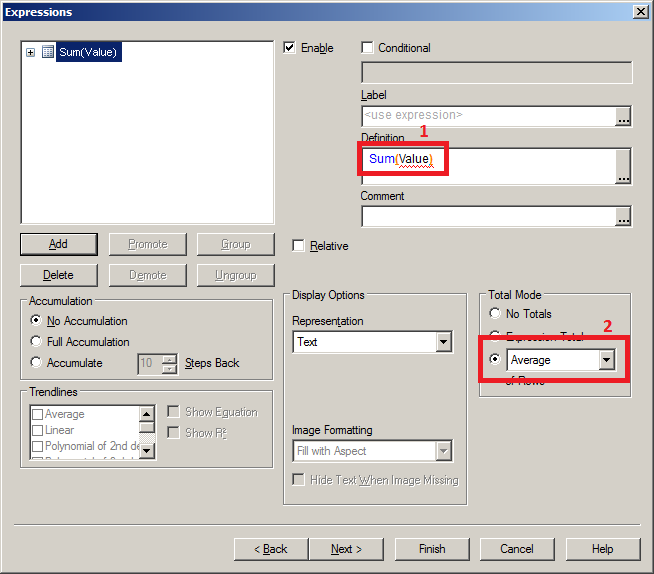Click the Demote button
The width and height of the screenshot is (654, 574).
point(148,275)
